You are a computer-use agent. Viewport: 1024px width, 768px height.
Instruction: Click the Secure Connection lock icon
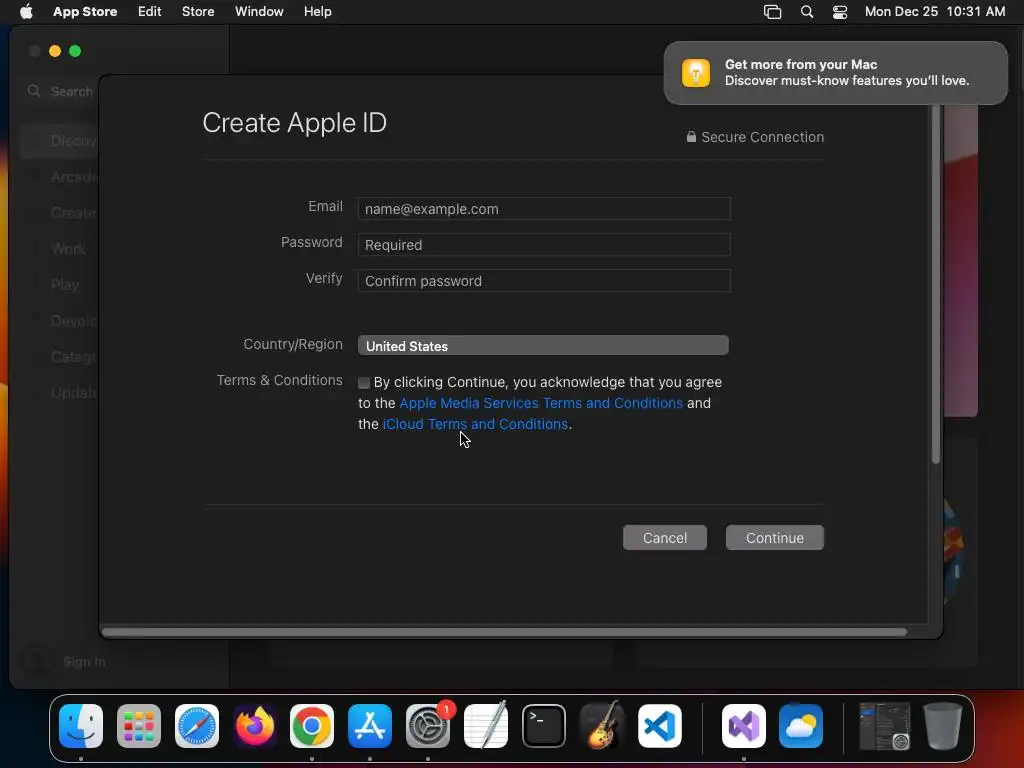(691, 137)
